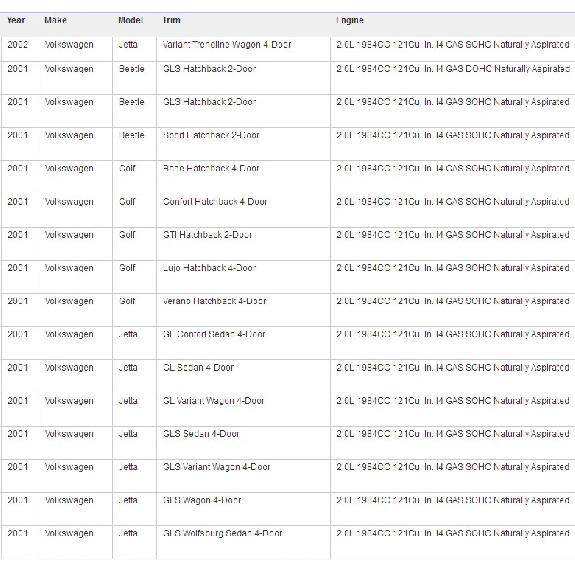Click the Trim column header
Image resolution: width=575 pixels, height=575 pixels.
(x=172, y=21)
